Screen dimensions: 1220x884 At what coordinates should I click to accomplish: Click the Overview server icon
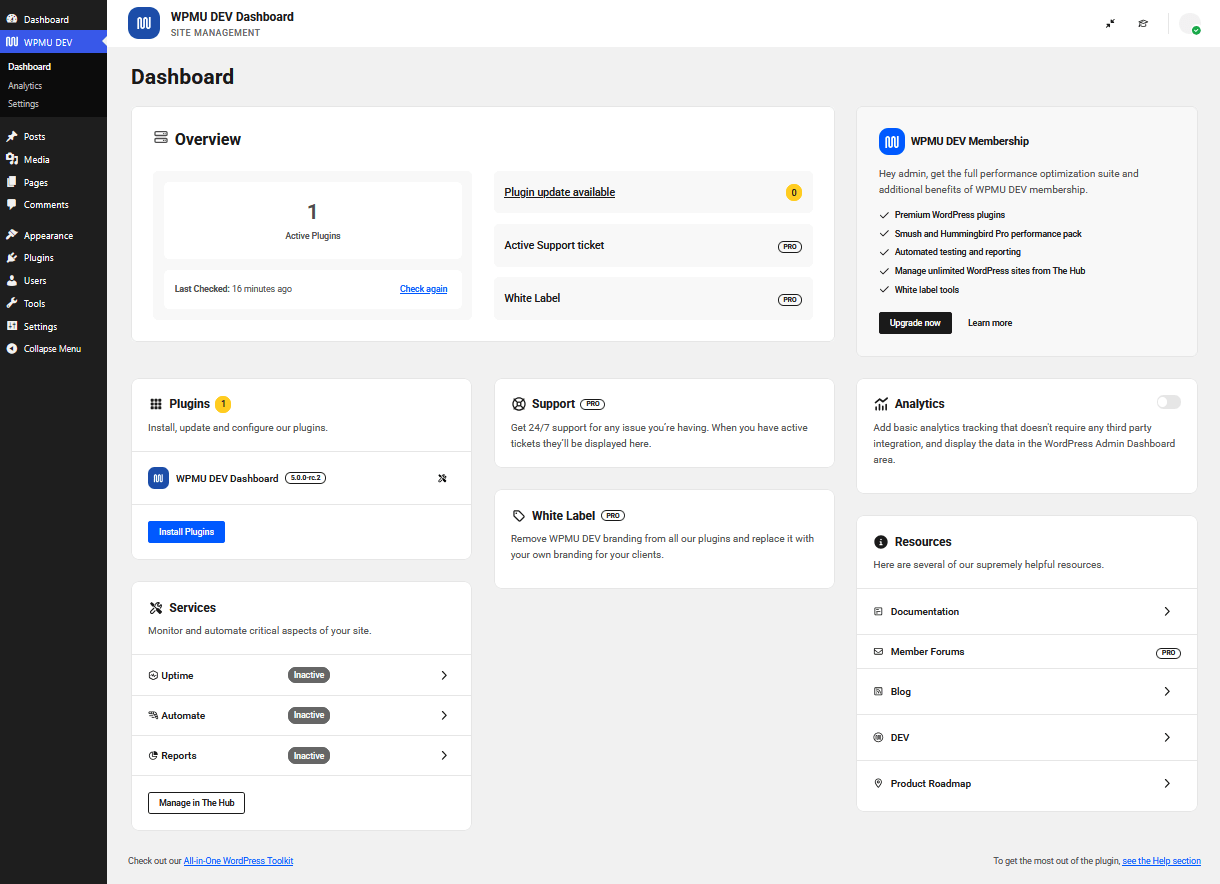(x=161, y=138)
